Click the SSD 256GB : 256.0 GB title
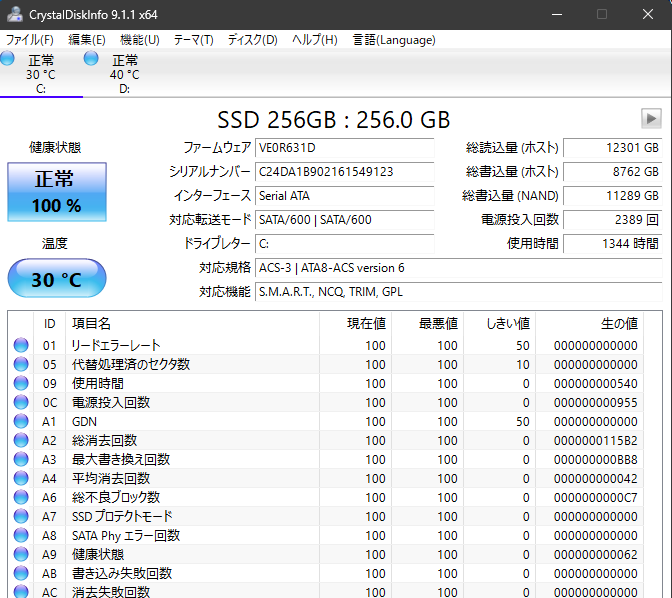The height and width of the screenshot is (598, 672). [333, 120]
